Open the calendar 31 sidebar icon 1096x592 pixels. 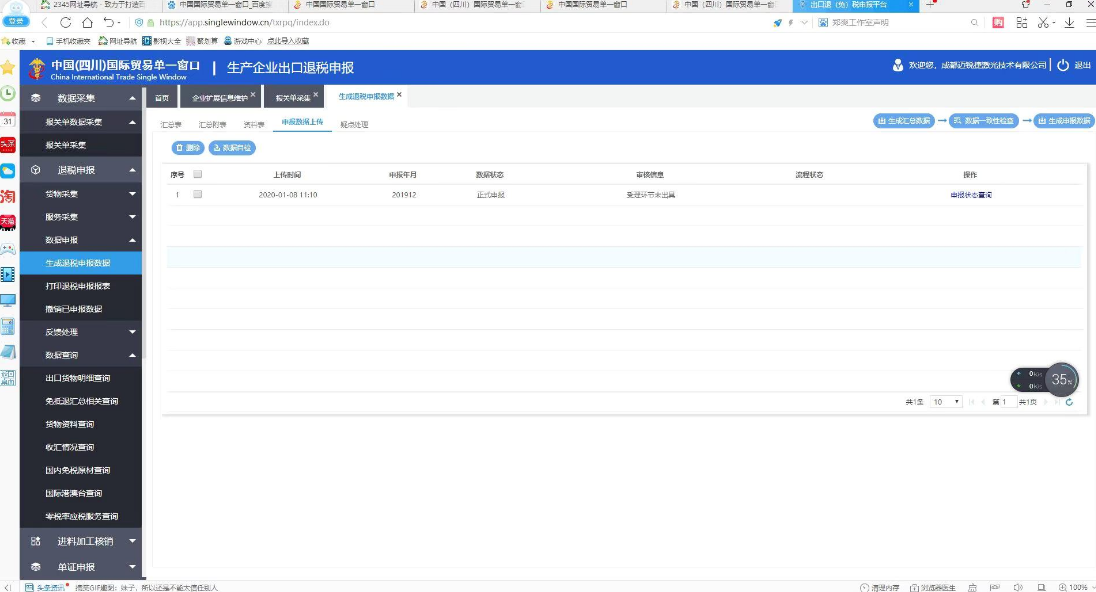[x=8, y=119]
